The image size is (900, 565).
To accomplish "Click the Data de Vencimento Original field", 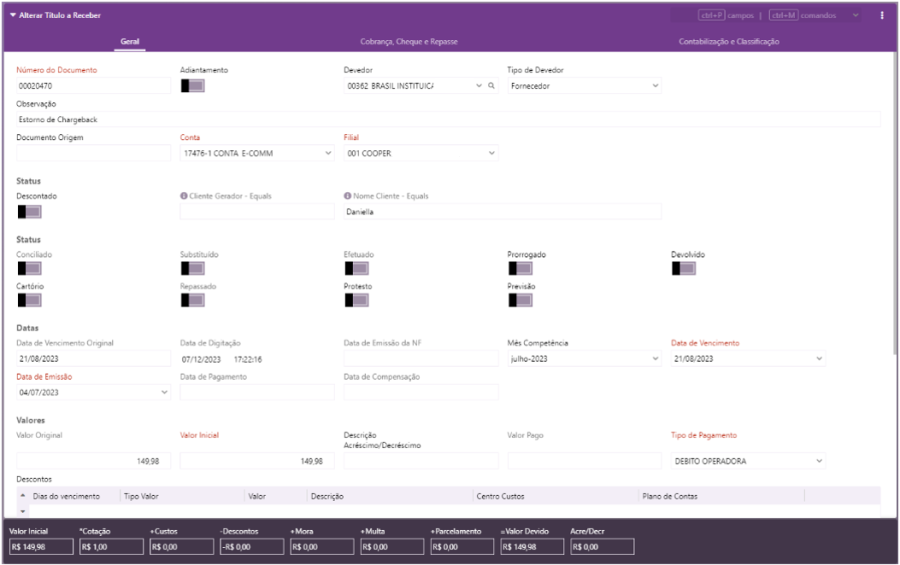I will click(93, 359).
